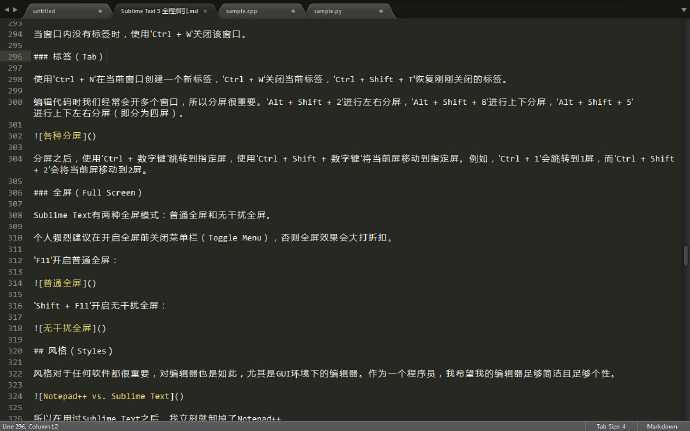Close the untitled tab
This screenshot has height=431, width=690.
[100, 11]
